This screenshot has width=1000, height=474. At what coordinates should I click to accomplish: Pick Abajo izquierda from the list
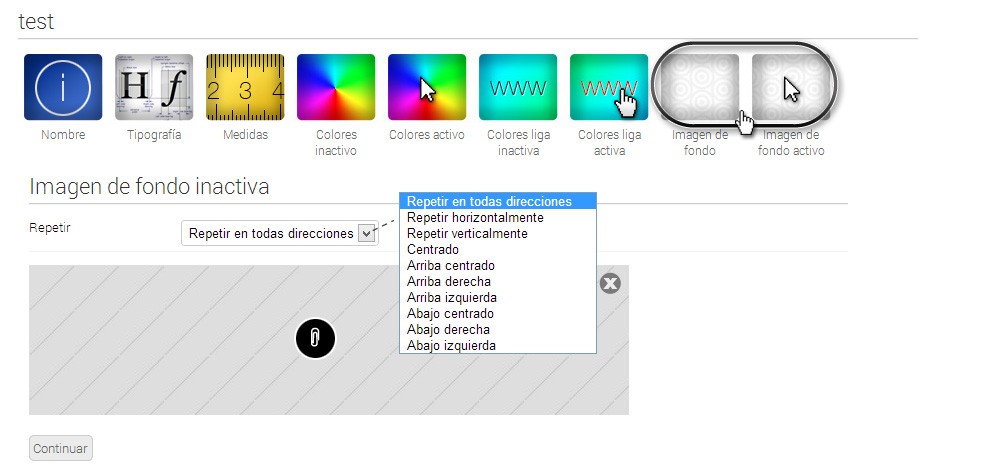pyautogui.click(x=451, y=345)
